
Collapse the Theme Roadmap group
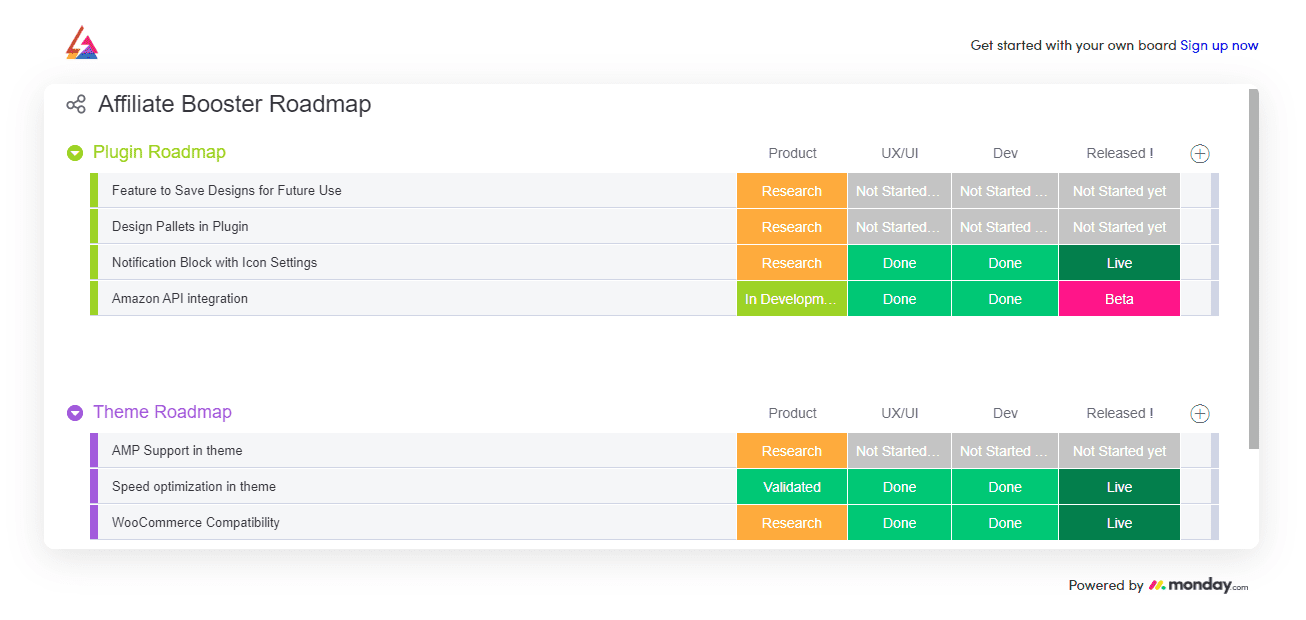point(75,413)
